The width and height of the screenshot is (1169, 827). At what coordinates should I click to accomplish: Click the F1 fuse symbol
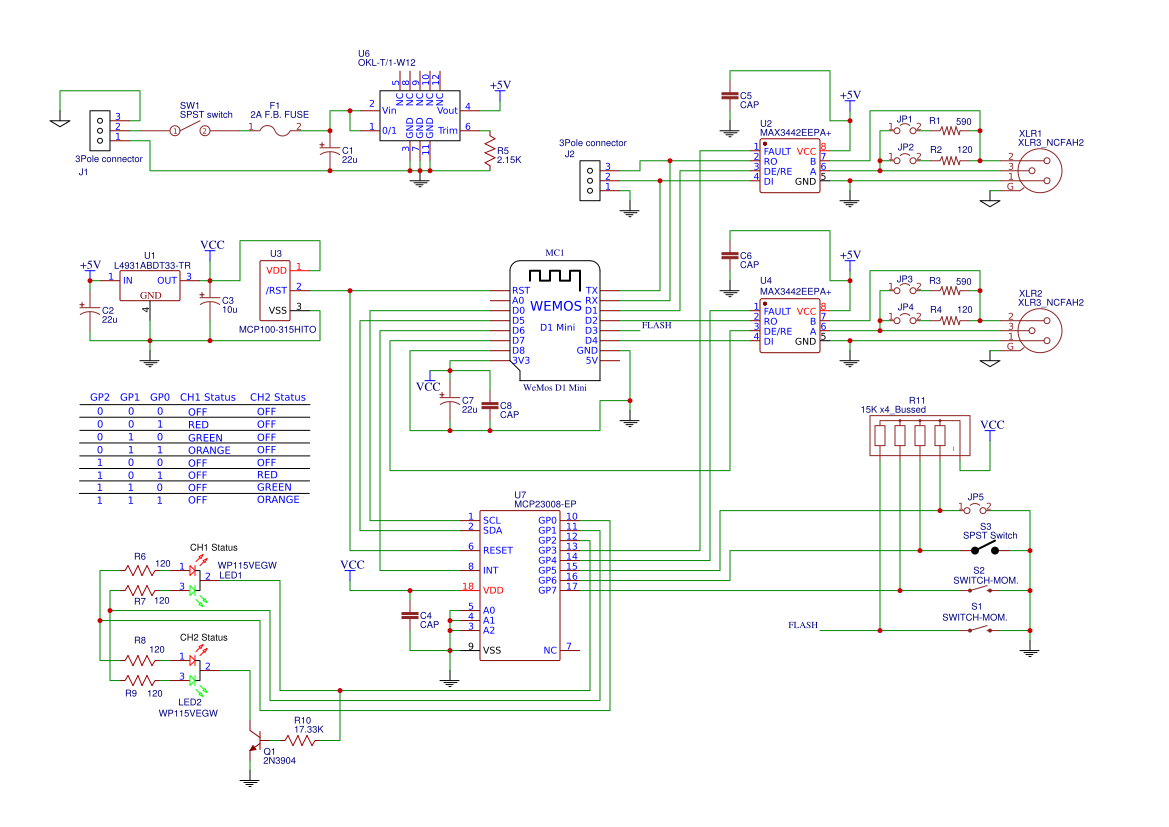pyautogui.click(x=274, y=131)
